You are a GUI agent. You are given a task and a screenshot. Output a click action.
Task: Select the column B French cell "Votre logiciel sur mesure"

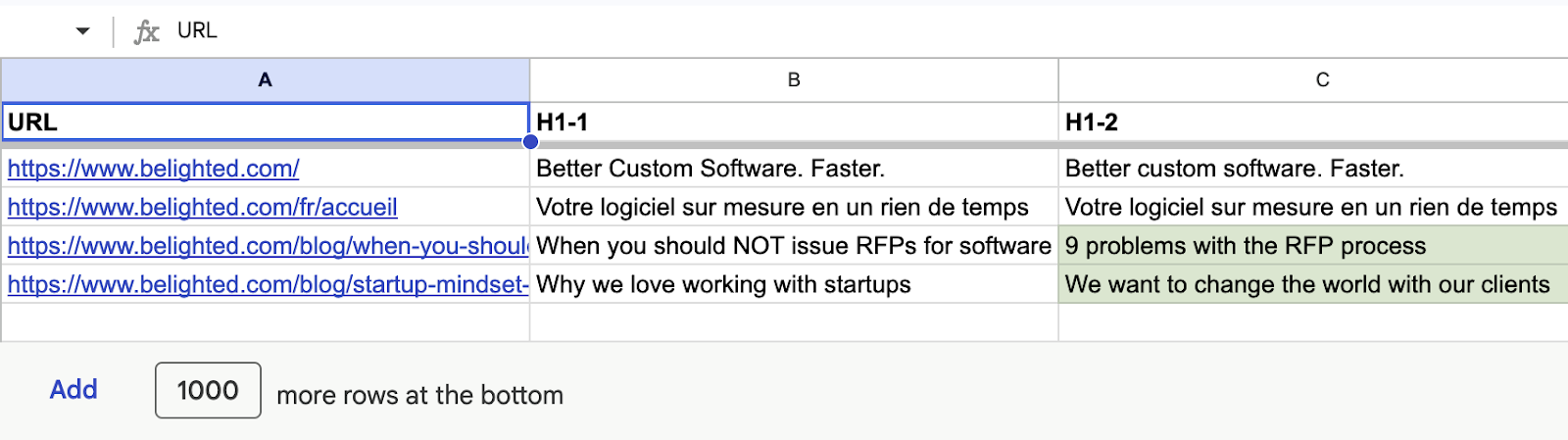pyautogui.click(x=794, y=208)
